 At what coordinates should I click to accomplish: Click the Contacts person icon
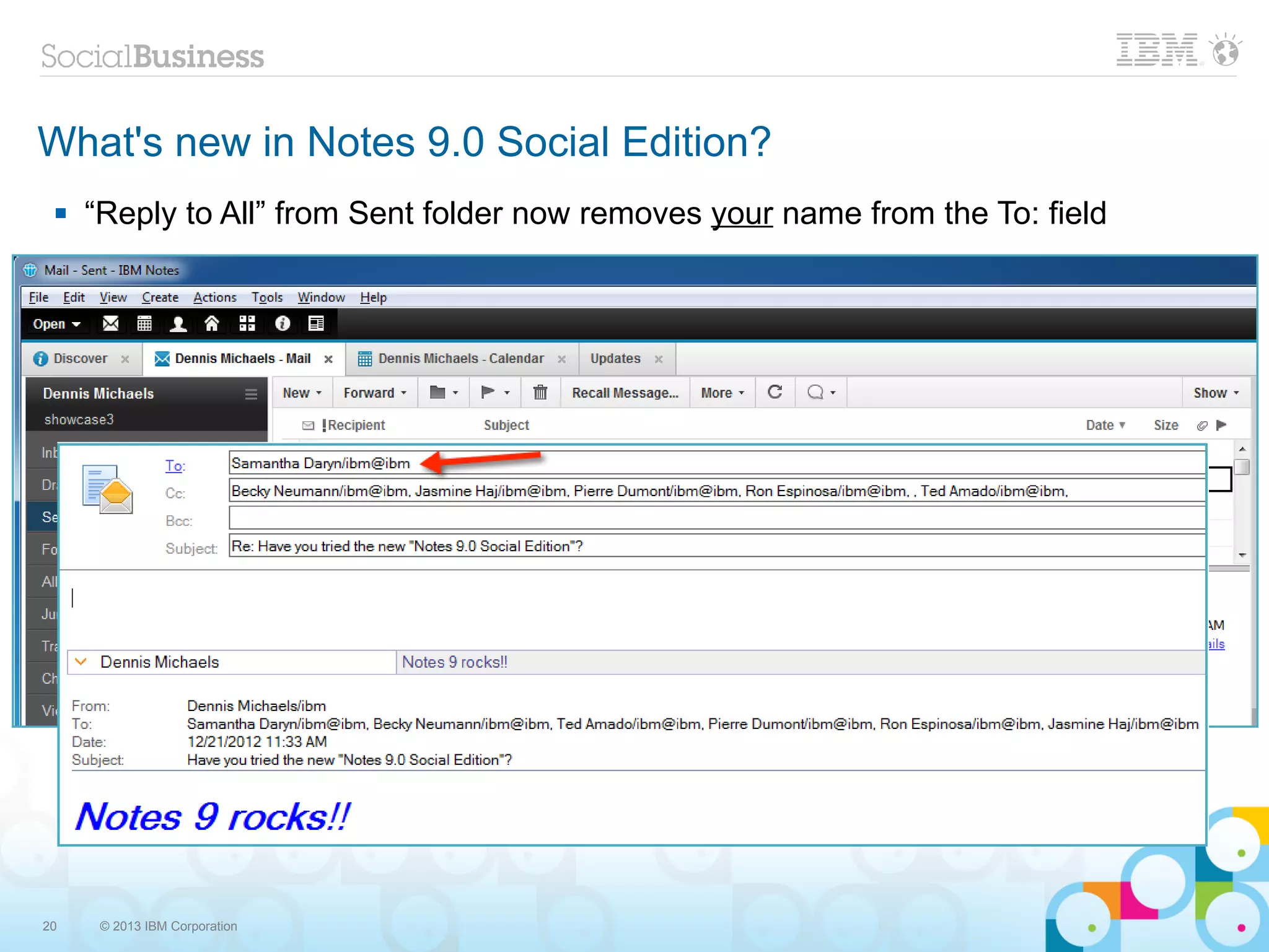178,323
